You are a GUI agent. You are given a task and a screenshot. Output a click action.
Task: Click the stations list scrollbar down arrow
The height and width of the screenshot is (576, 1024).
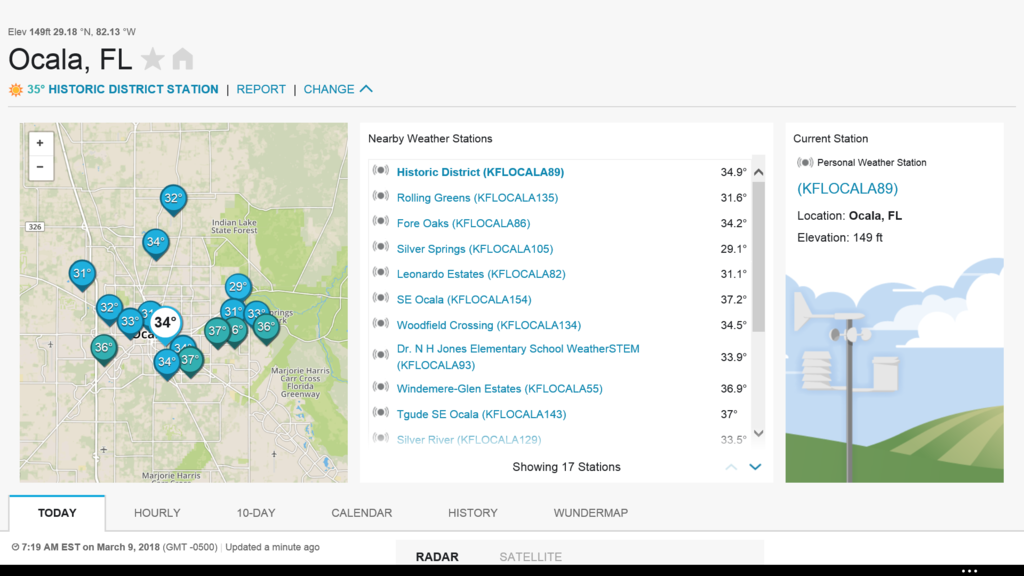[x=758, y=433]
